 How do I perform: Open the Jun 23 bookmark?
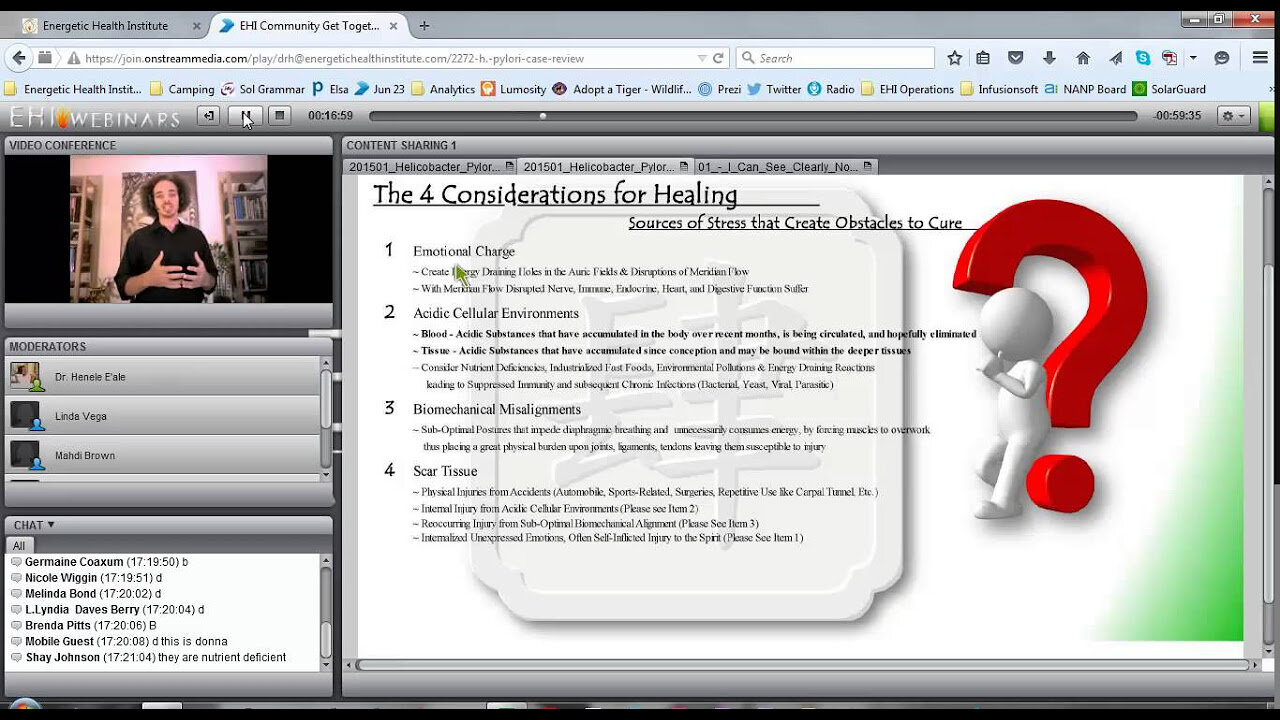(x=380, y=89)
